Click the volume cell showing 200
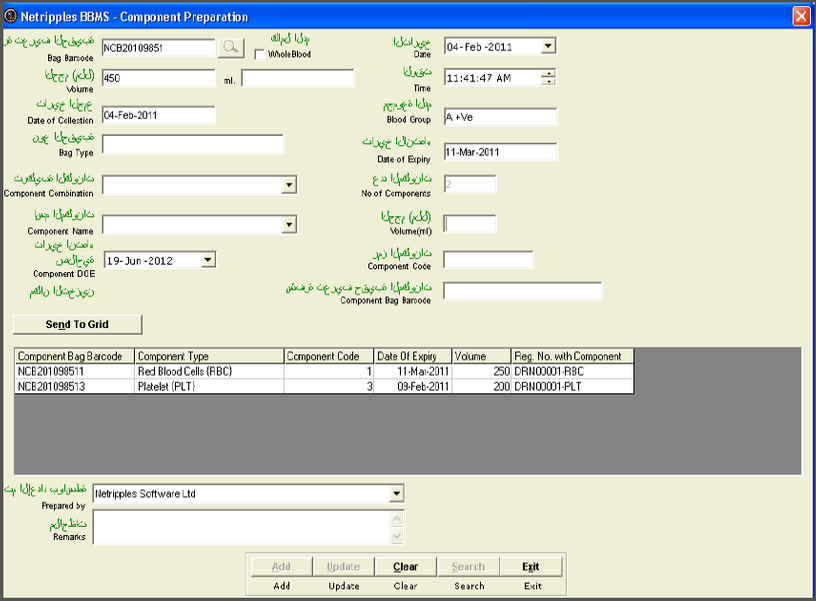This screenshot has height=601, width=816. coord(481,386)
